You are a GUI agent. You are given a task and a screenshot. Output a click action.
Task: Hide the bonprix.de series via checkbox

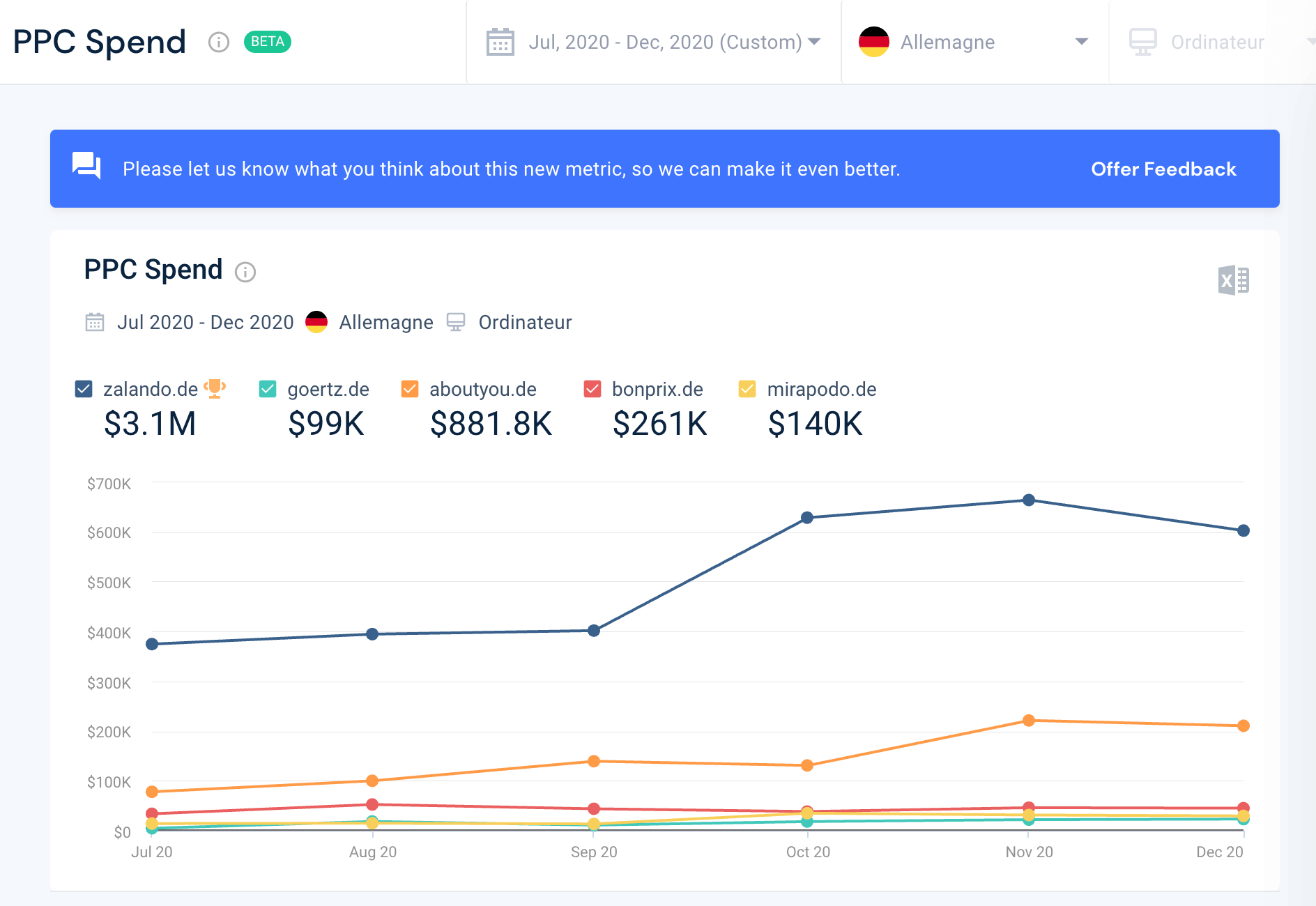tap(592, 389)
